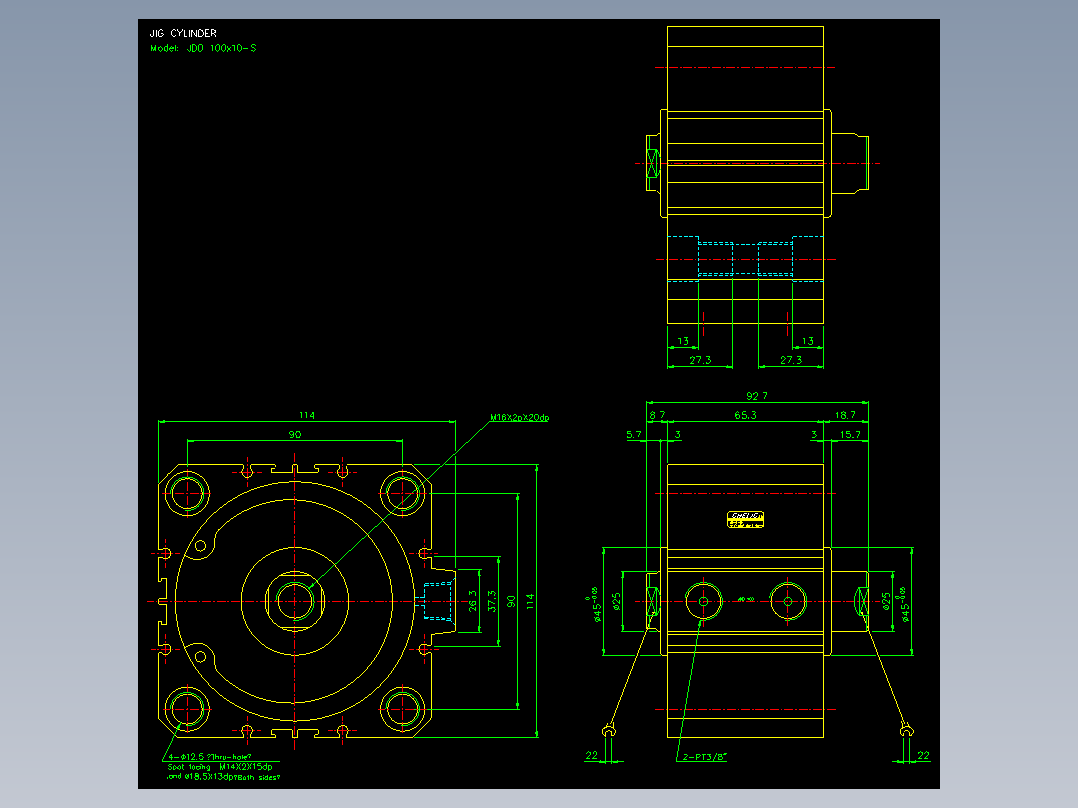Click the "65.3" body length dimension
This screenshot has width=1078, height=808.
click(x=745, y=415)
